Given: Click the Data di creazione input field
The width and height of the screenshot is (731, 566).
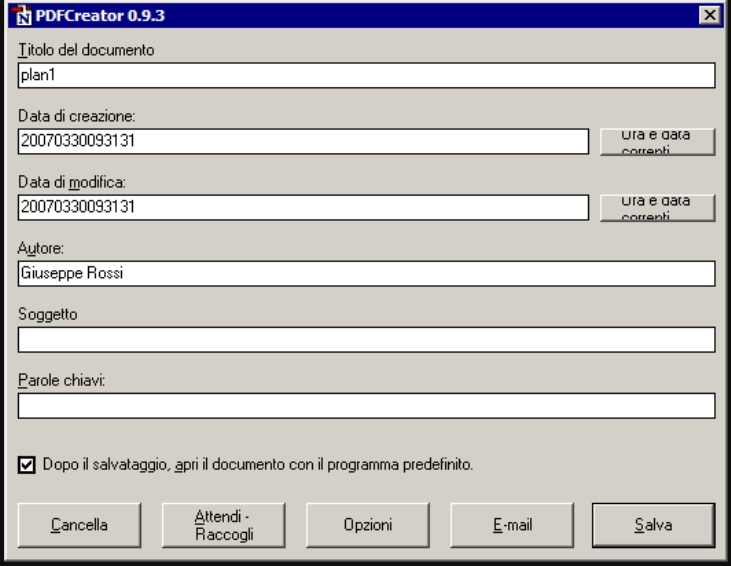Looking at the screenshot, I should [x=303, y=141].
